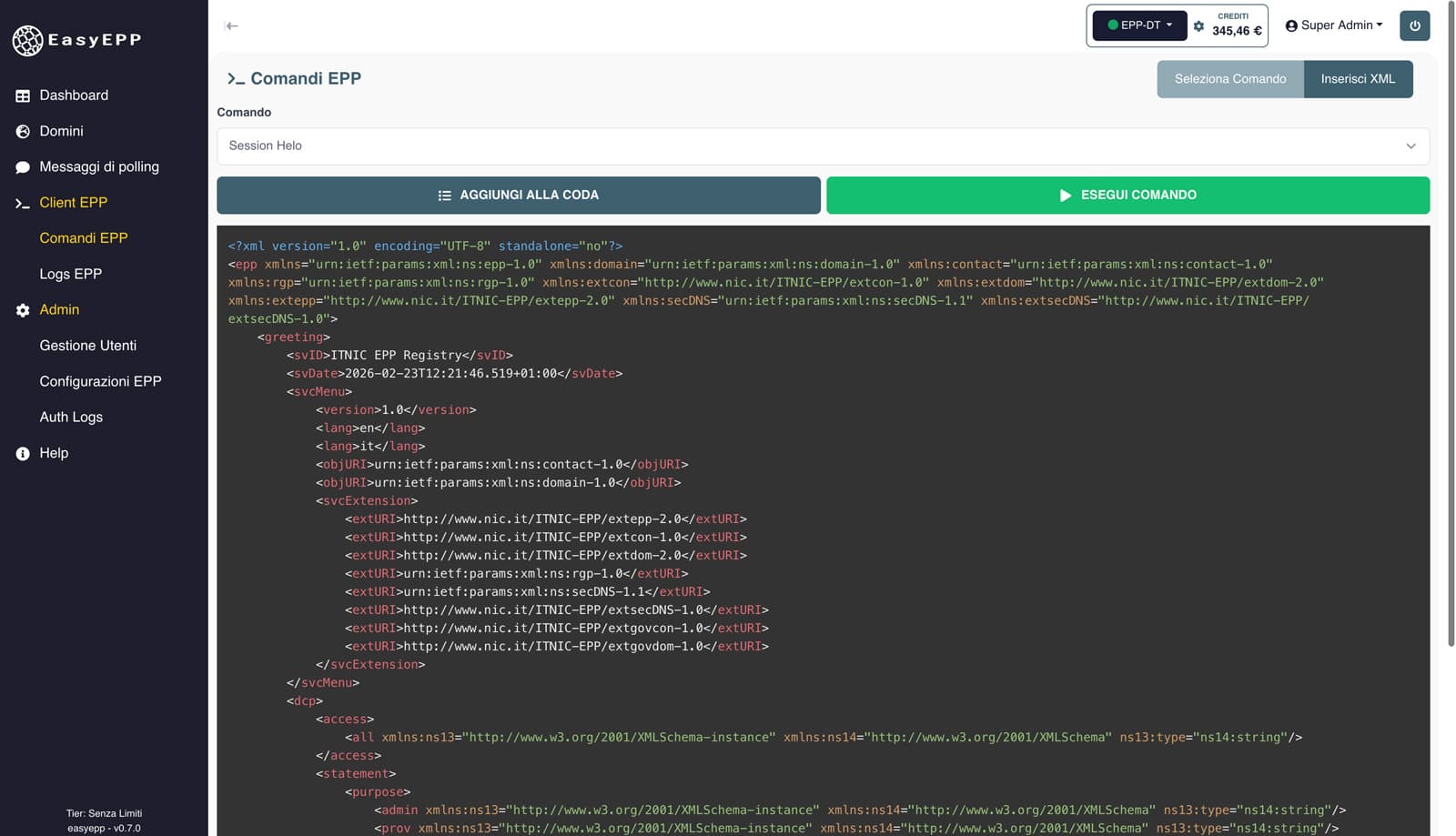Open Logs EPP in sidebar
The height and width of the screenshot is (836, 1456).
(x=70, y=274)
